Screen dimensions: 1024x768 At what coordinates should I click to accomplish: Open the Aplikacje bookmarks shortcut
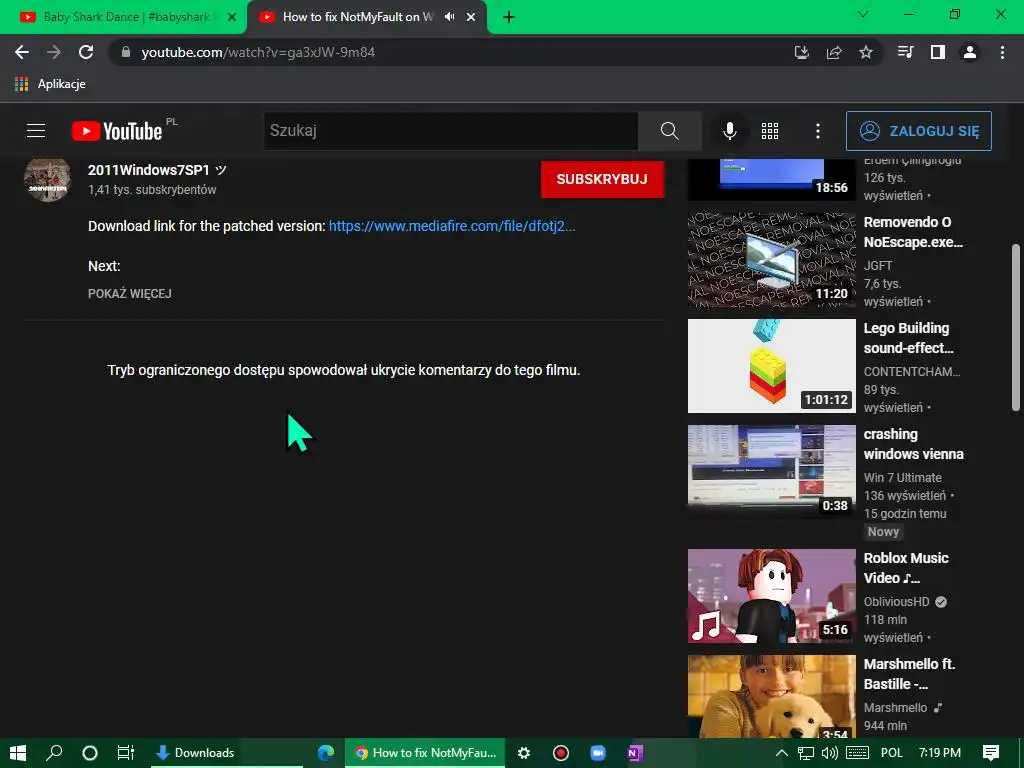(x=50, y=84)
